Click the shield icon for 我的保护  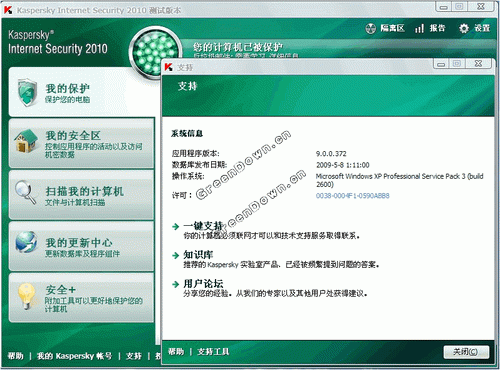point(27,92)
